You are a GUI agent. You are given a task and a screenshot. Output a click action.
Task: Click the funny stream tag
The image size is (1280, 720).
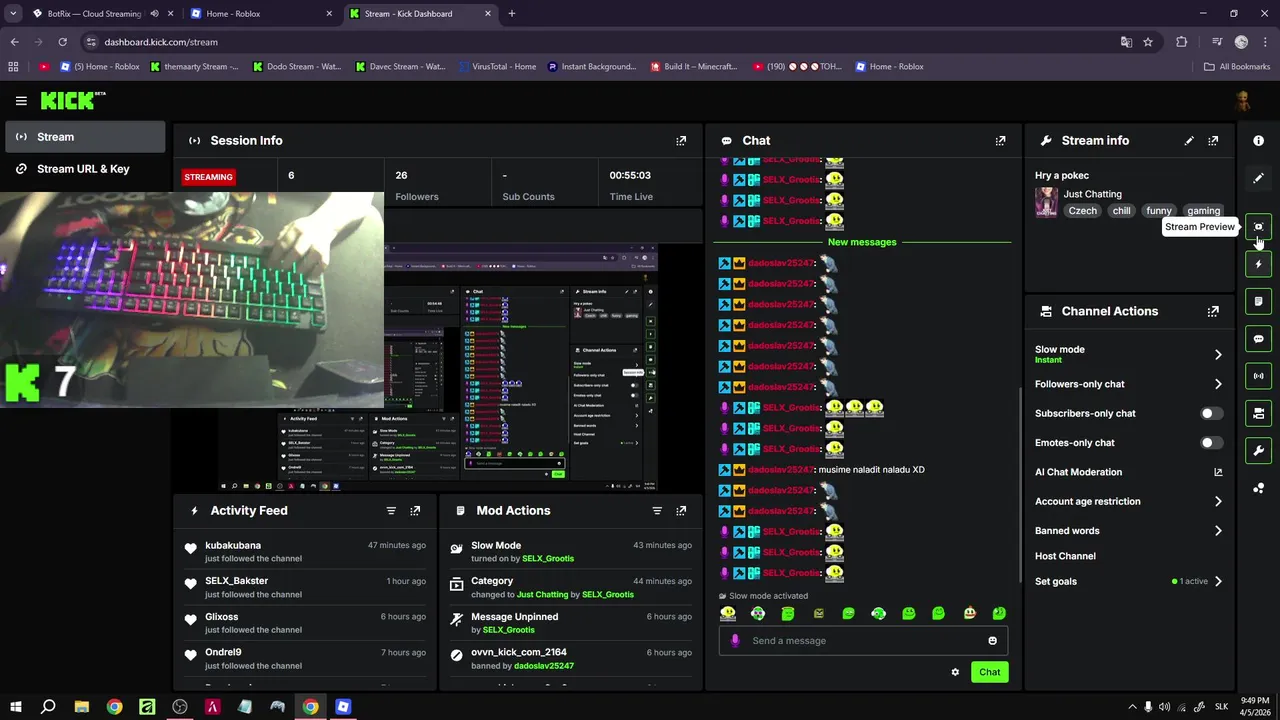coord(1158,211)
